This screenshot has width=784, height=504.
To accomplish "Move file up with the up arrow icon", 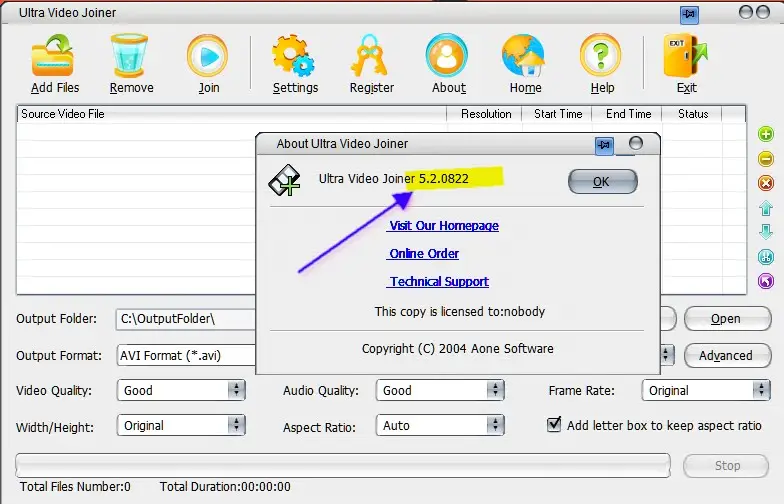I will 766,208.
